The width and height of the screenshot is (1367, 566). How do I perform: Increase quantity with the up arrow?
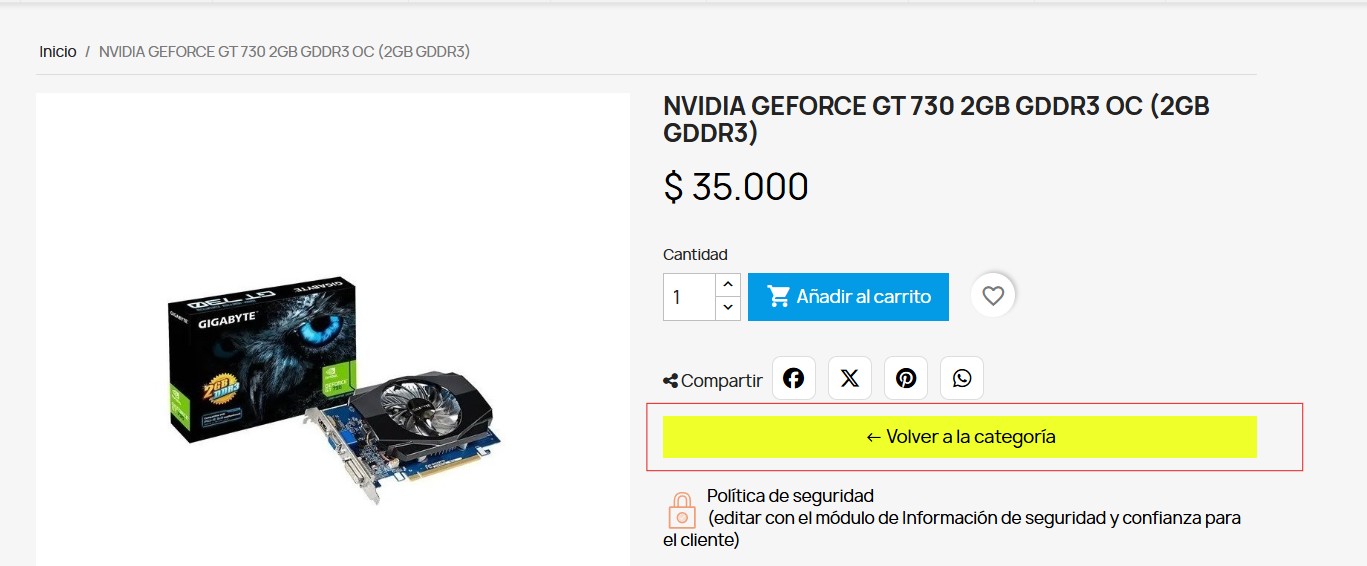tap(728, 285)
